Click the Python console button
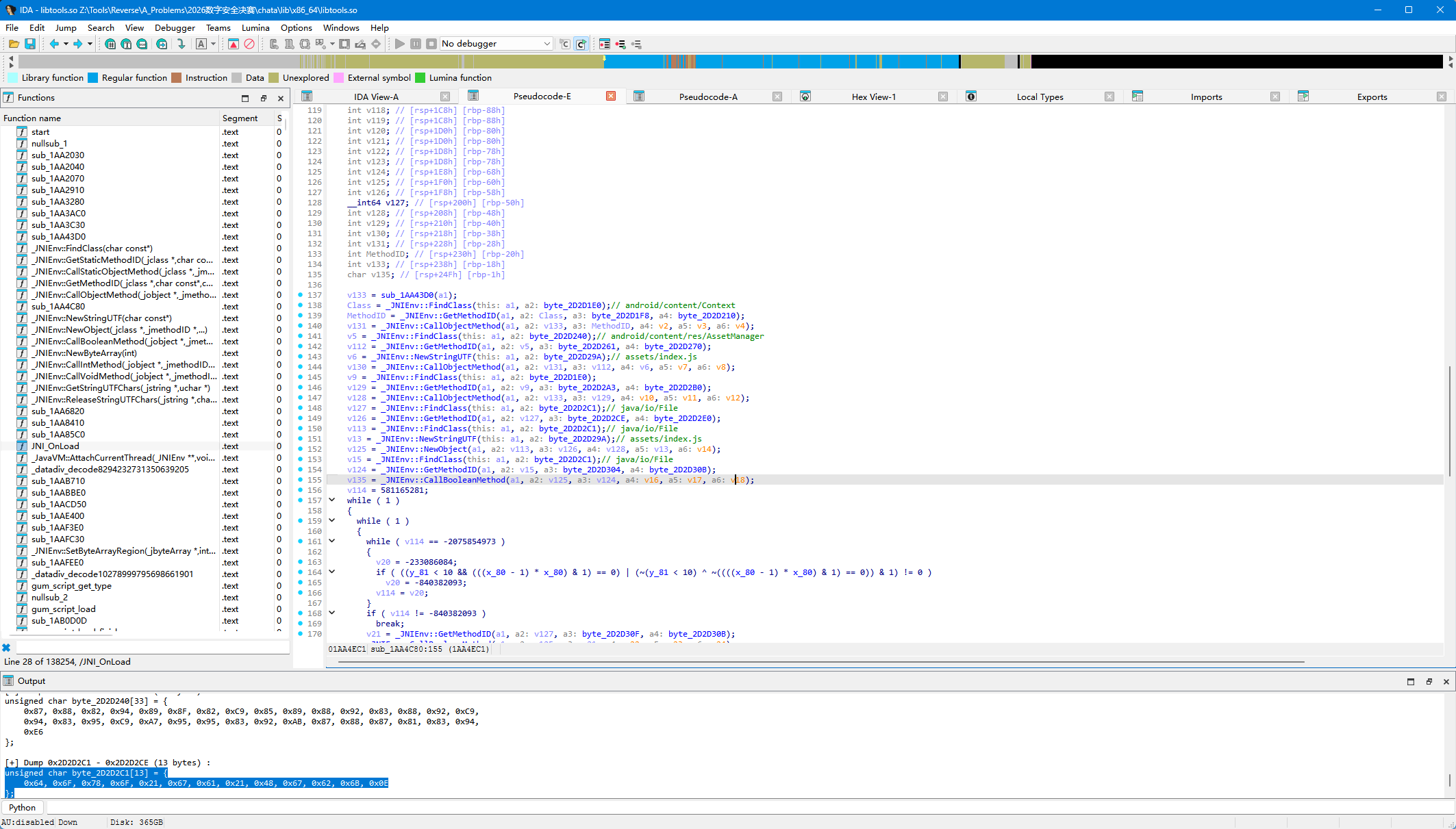Image resolution: width=1456 pixels, height=829 pixels. (x=22, y=808)
